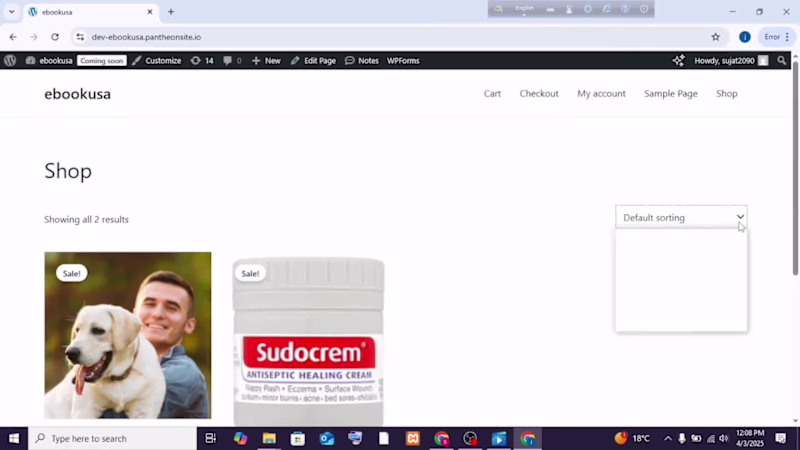Open the volume control in system tray

pyautogui.click(x=724, y=438)
